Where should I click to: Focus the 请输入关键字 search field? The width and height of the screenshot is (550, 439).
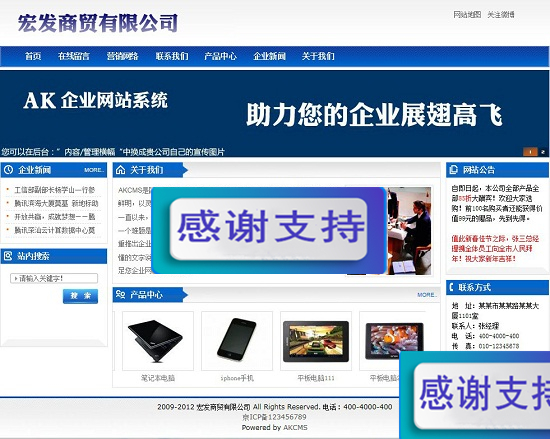click(54, 278)
